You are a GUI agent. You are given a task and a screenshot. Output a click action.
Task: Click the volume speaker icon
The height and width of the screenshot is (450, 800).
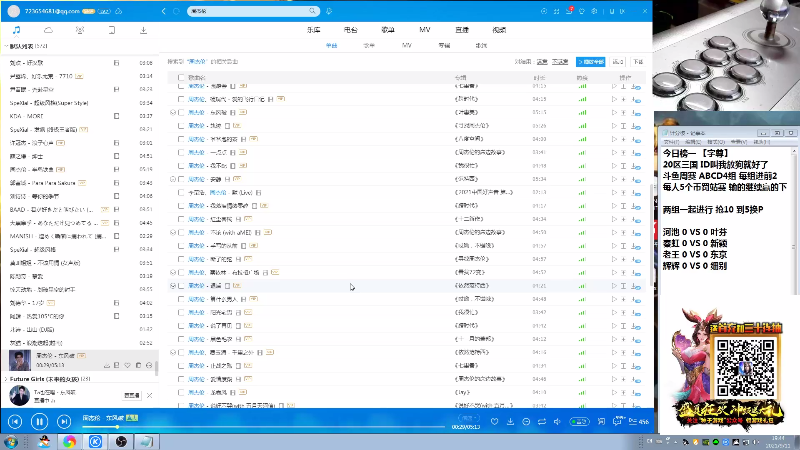click(557, 421)
